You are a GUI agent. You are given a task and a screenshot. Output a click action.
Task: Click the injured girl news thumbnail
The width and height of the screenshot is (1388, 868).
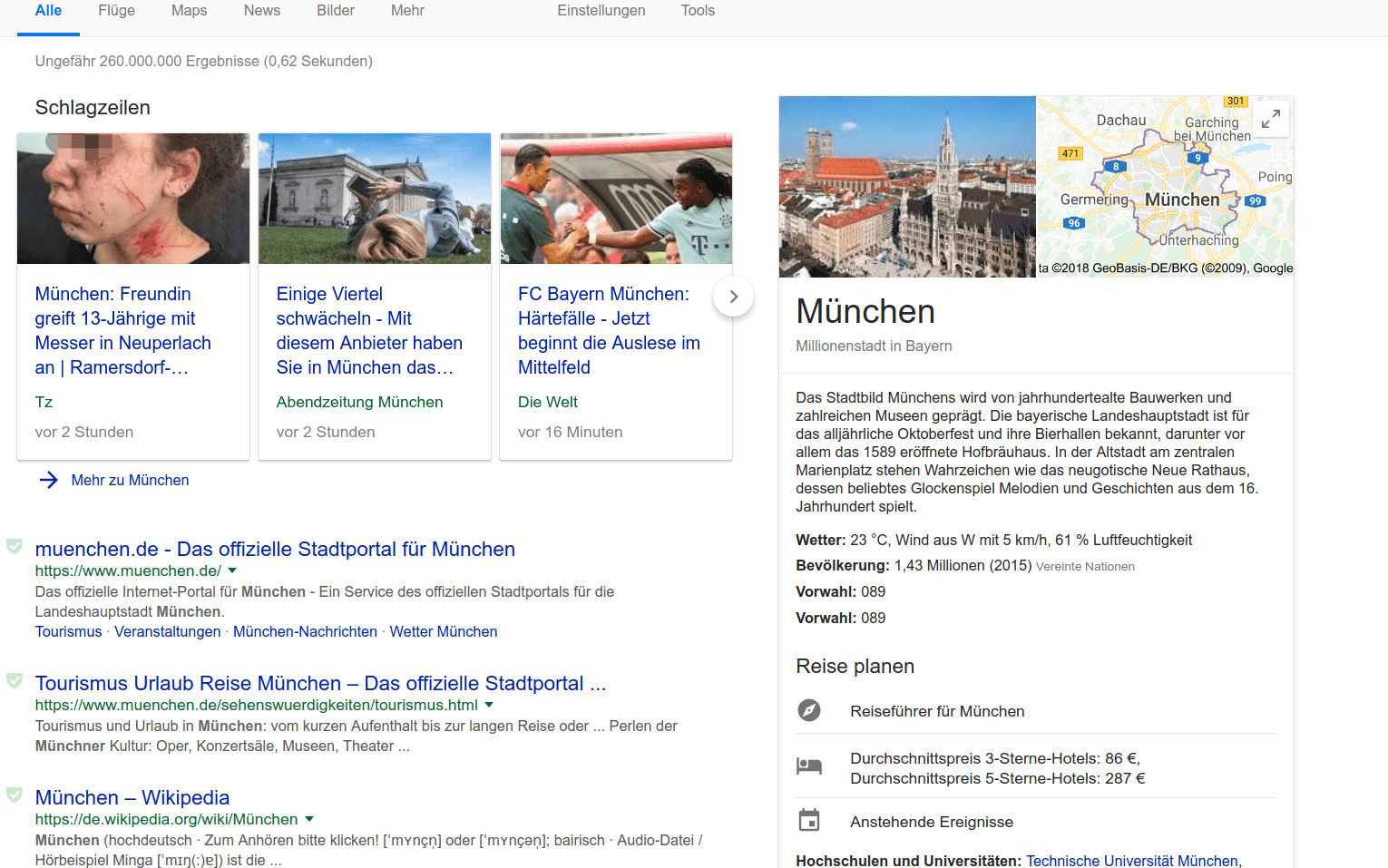pyautogui.click(x=133, y=199)
